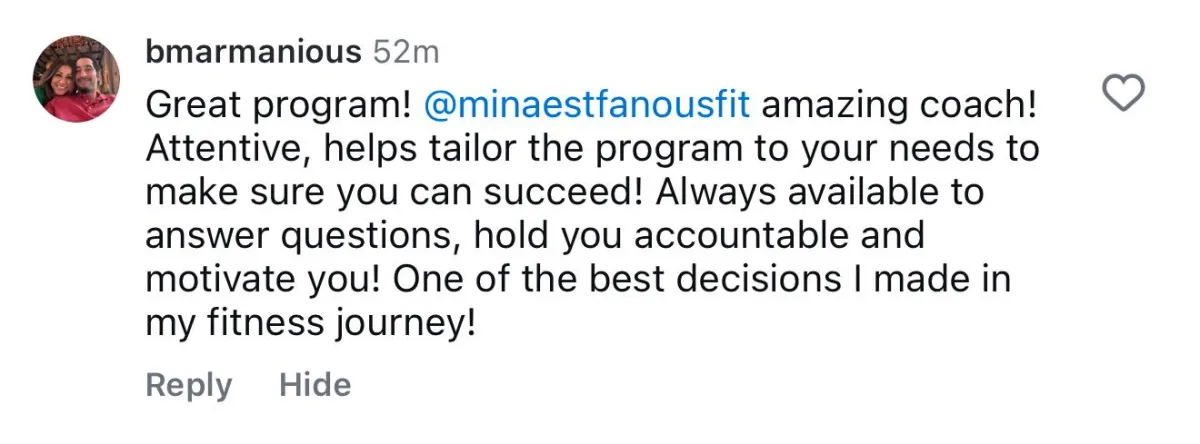Reply to the bmarmanious comment
Viewport: 1200px width, 444px height.
click(x=188, y=386)
